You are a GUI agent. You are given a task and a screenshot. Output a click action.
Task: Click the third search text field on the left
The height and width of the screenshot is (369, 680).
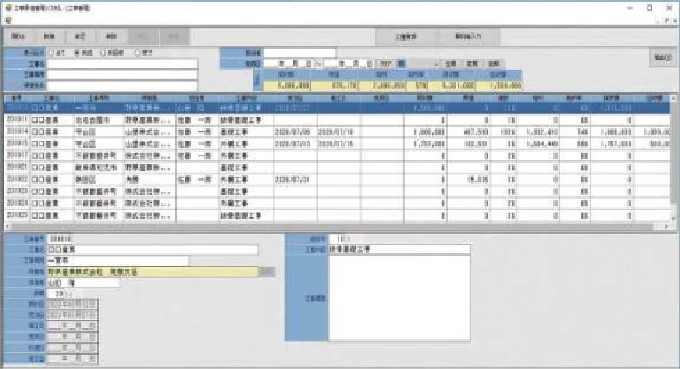tap(122, 85)
